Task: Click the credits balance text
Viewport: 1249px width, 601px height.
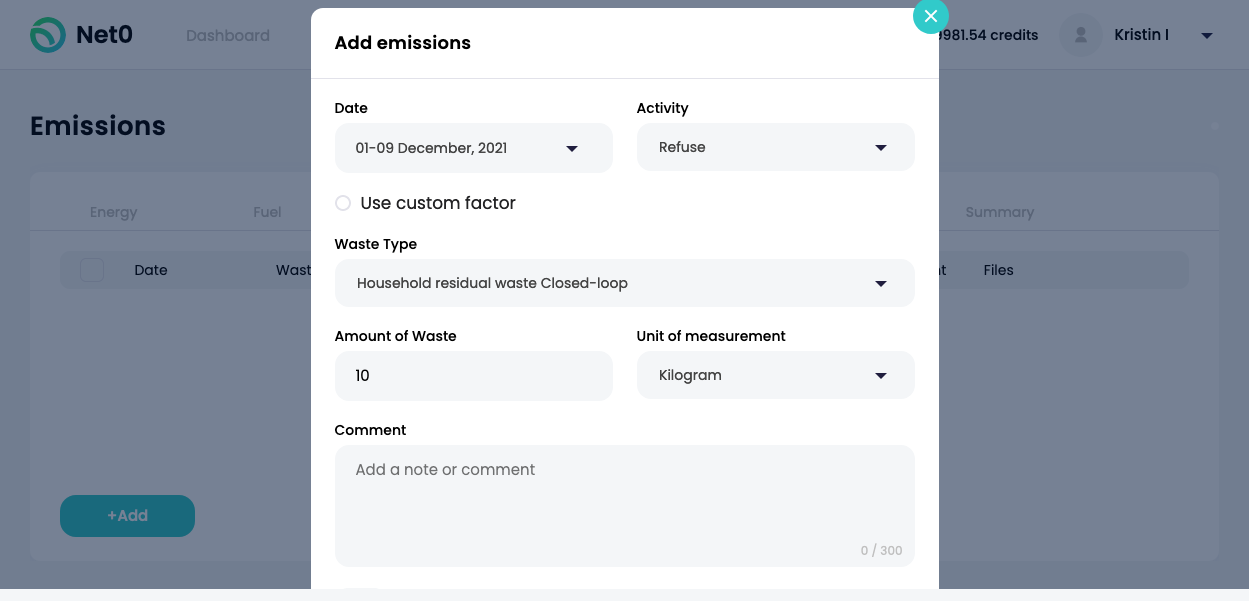Action: (990, 35)
